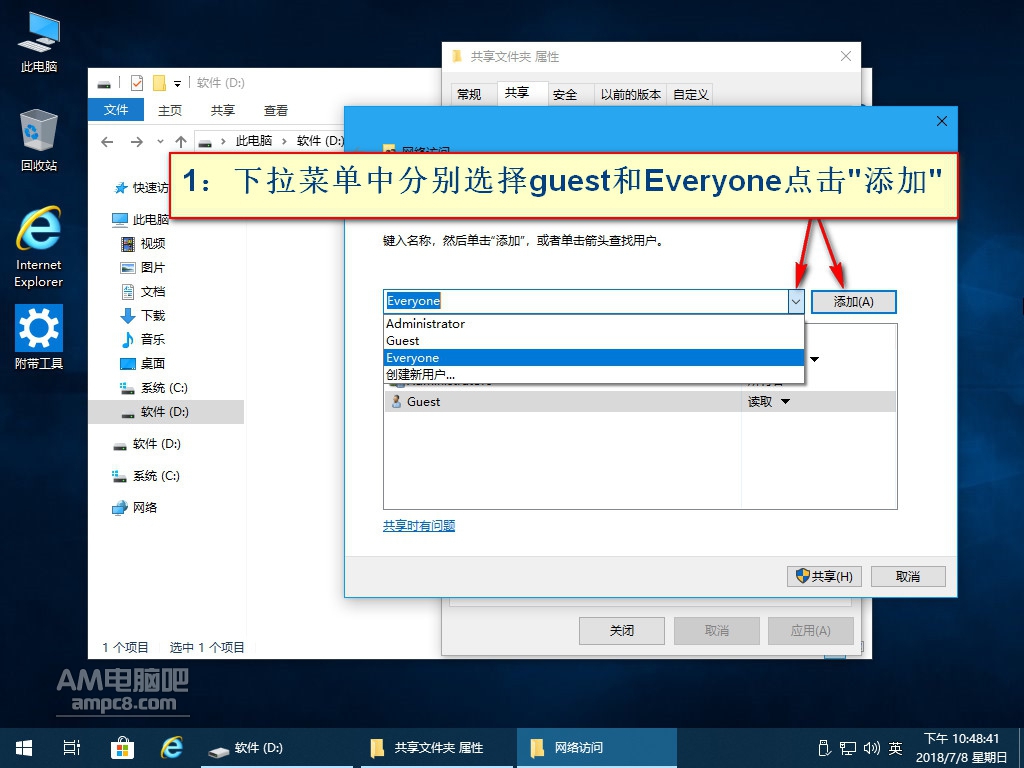Click the Windows Start button

[x=24, y=748]
